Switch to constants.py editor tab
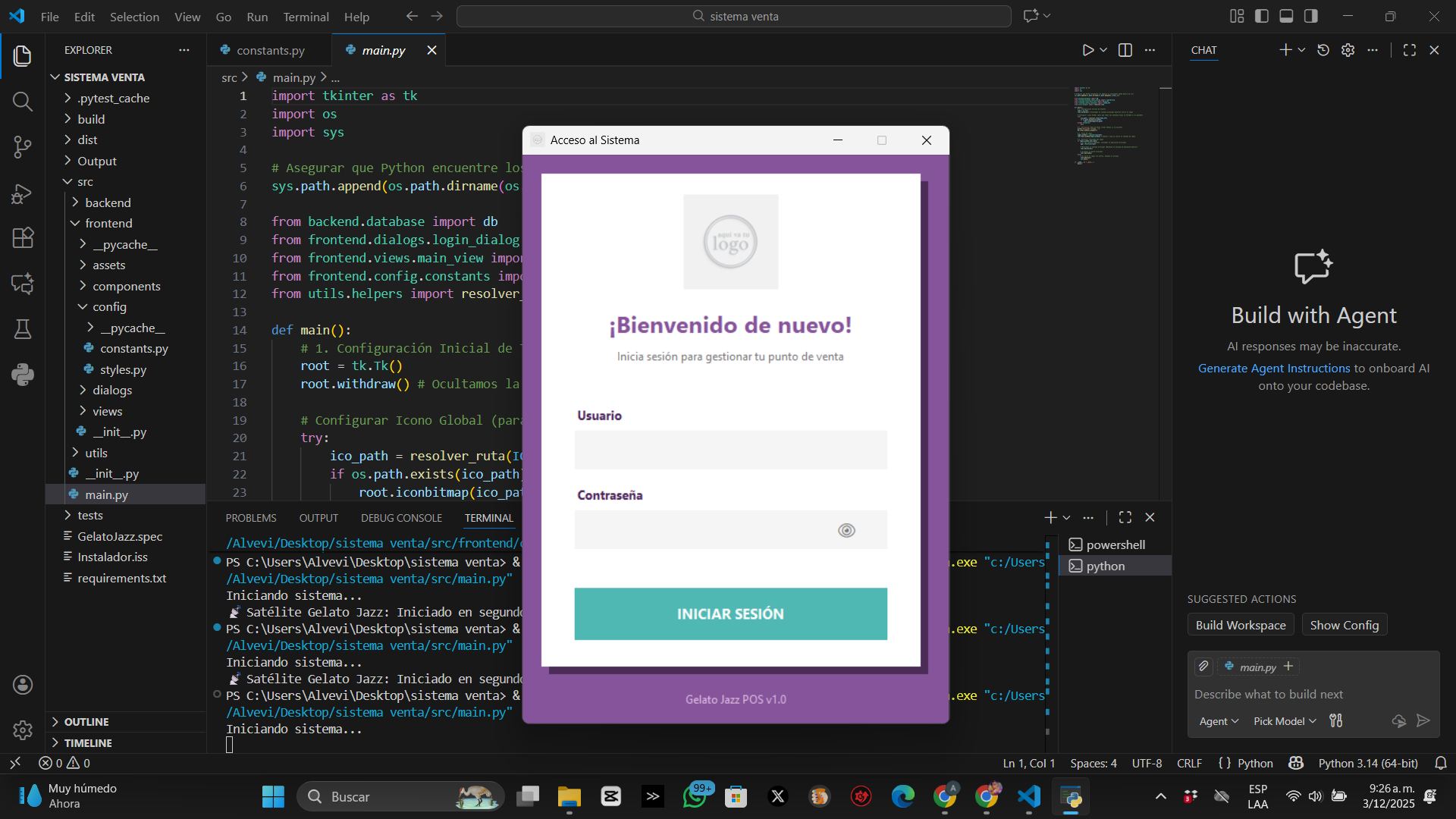The height and width of the screenshot is (819, 1456). [x=270, y=50]
